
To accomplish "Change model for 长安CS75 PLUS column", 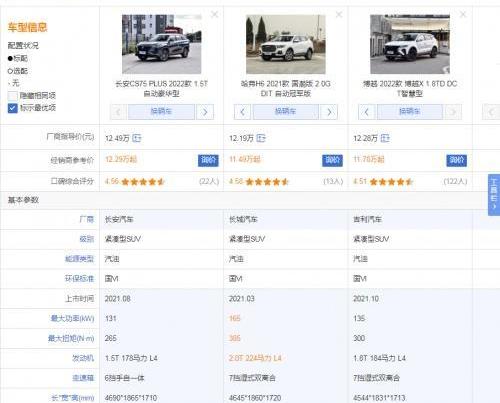I will (x=161, y=112).
